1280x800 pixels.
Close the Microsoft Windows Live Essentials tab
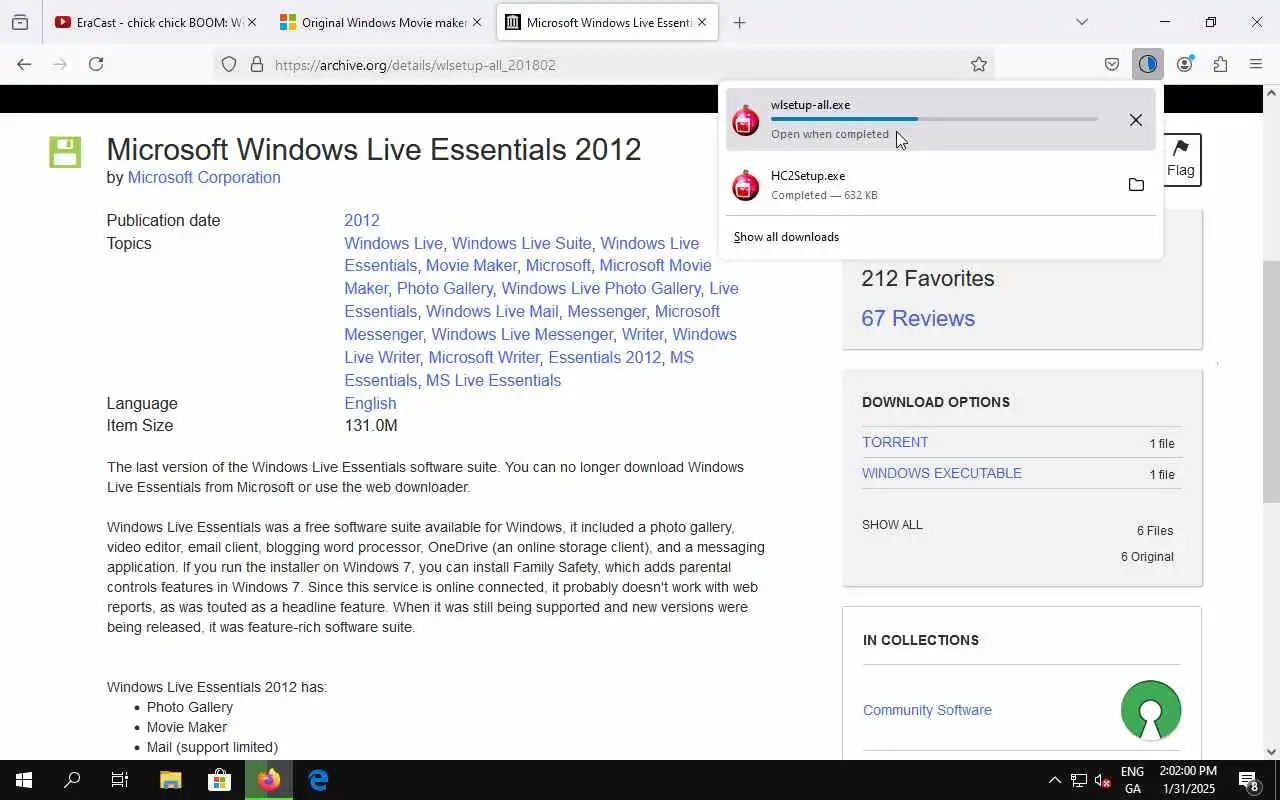point(702,22)
